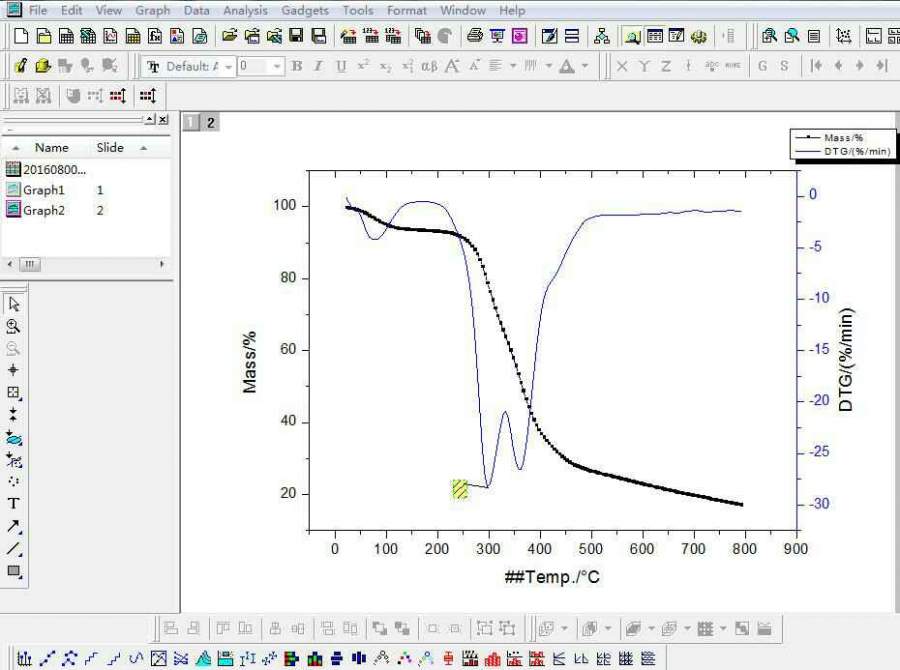
Task: Click the font color A swatch
Action: tap(567, 66)
